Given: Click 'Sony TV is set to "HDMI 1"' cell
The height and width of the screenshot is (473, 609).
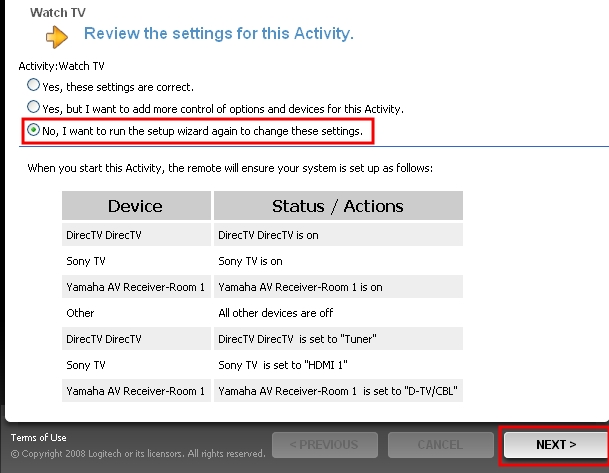Looking at the screenshot, I should click(x=338, y=365).
